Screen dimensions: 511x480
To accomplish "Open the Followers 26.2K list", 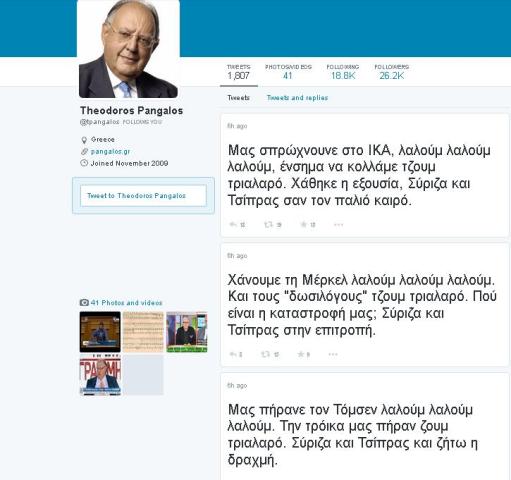I will click(392, 72).
